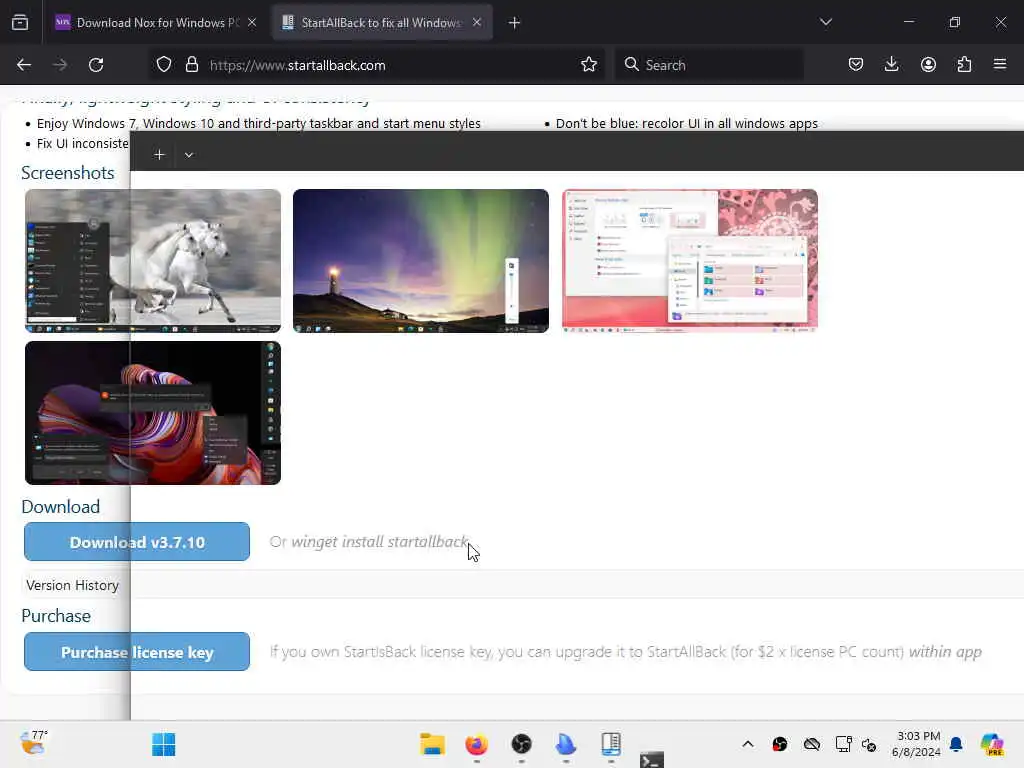Switch to Download Nox for Windows tab
This screenshot has width=1024, height=768.
click(157, 23)
